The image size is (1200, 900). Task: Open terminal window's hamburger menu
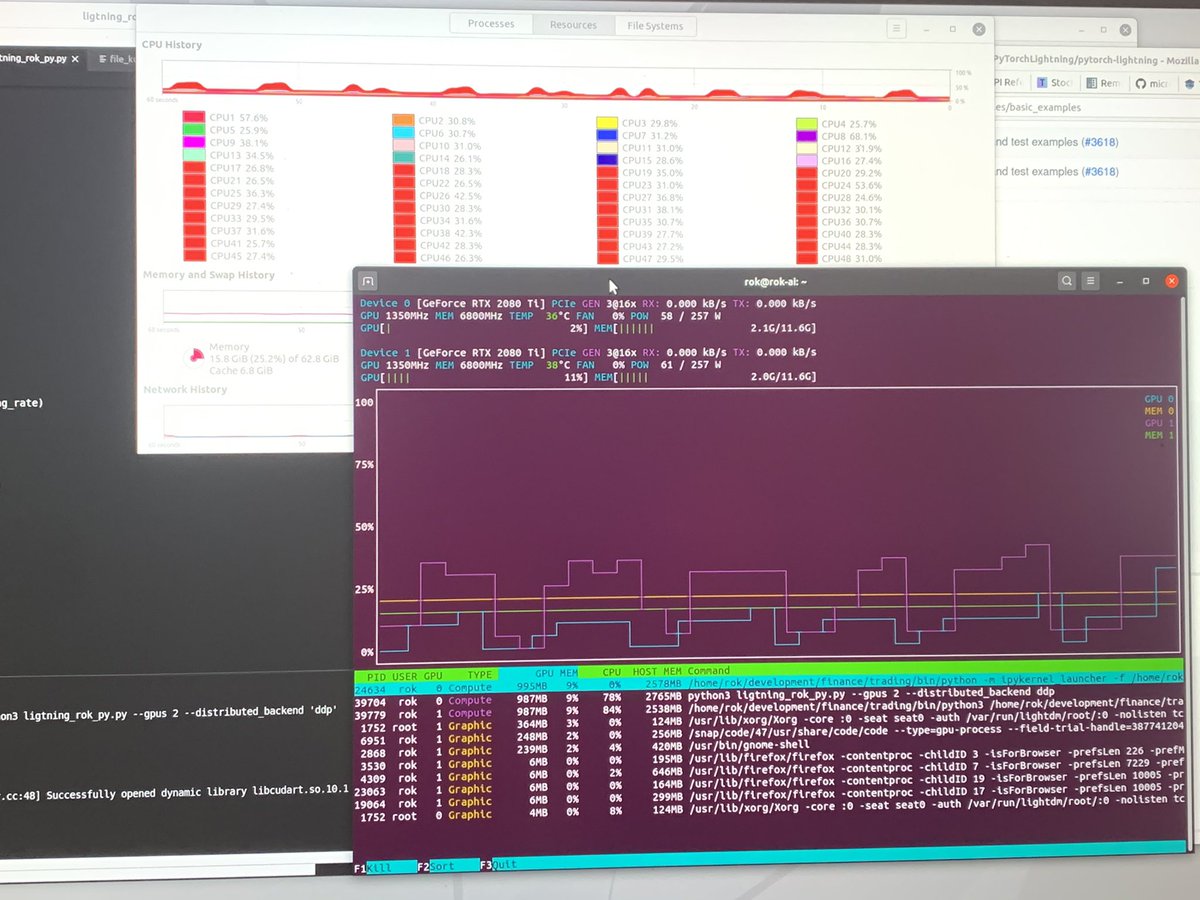(1091, 281)
